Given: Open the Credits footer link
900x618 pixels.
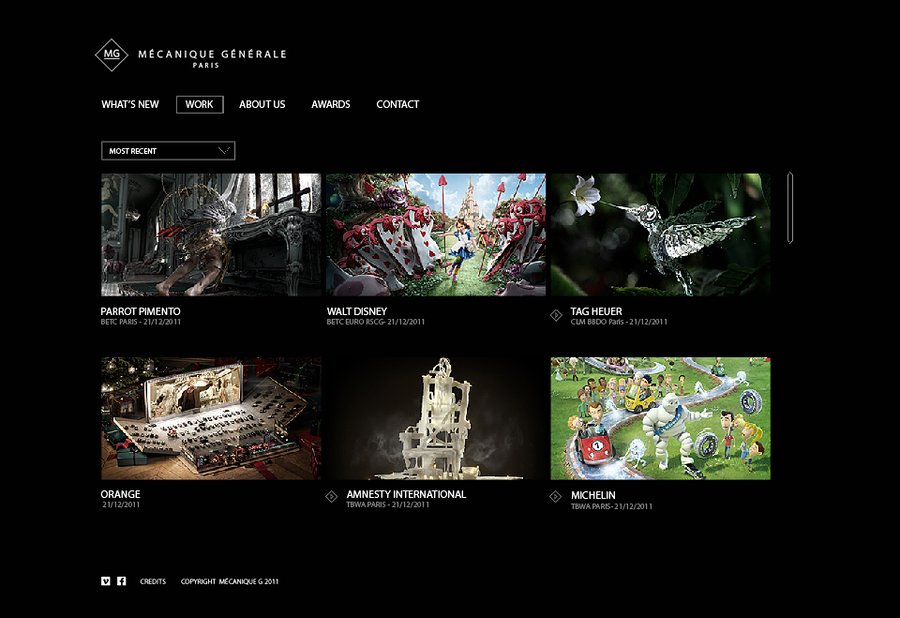Looking at the screenshot, I should (153, 581).
